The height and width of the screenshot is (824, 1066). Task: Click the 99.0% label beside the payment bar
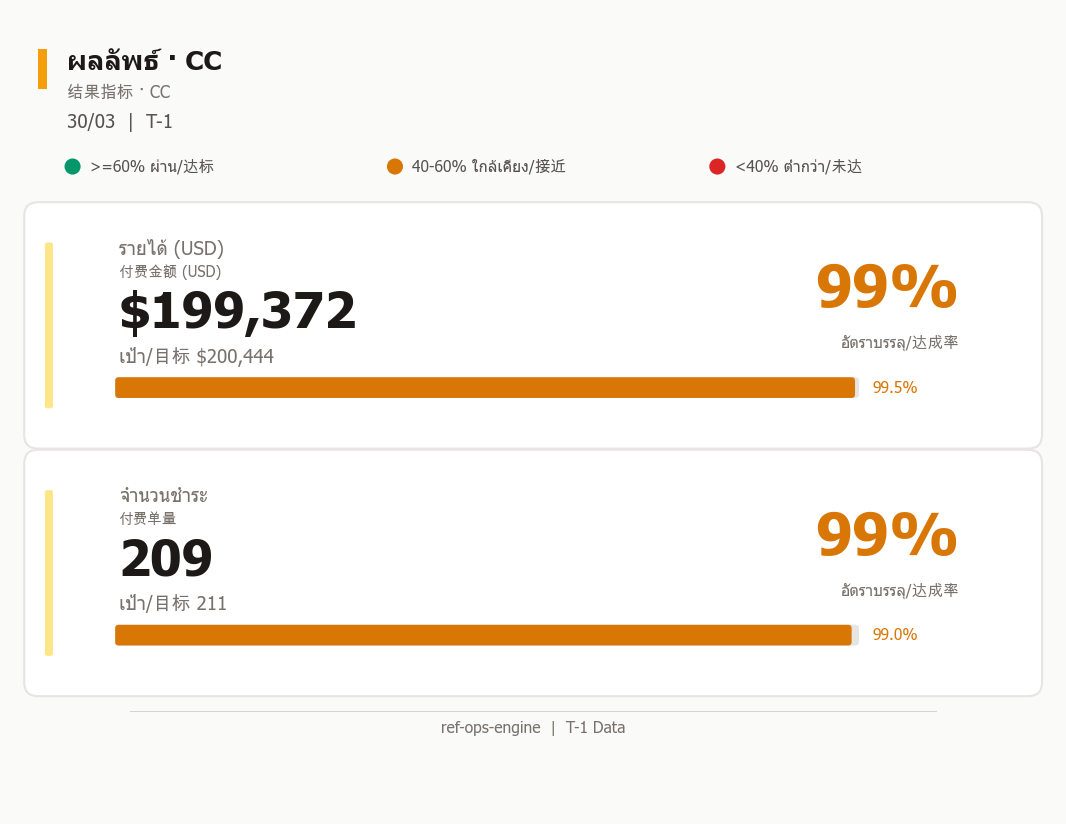click(895, 634)
